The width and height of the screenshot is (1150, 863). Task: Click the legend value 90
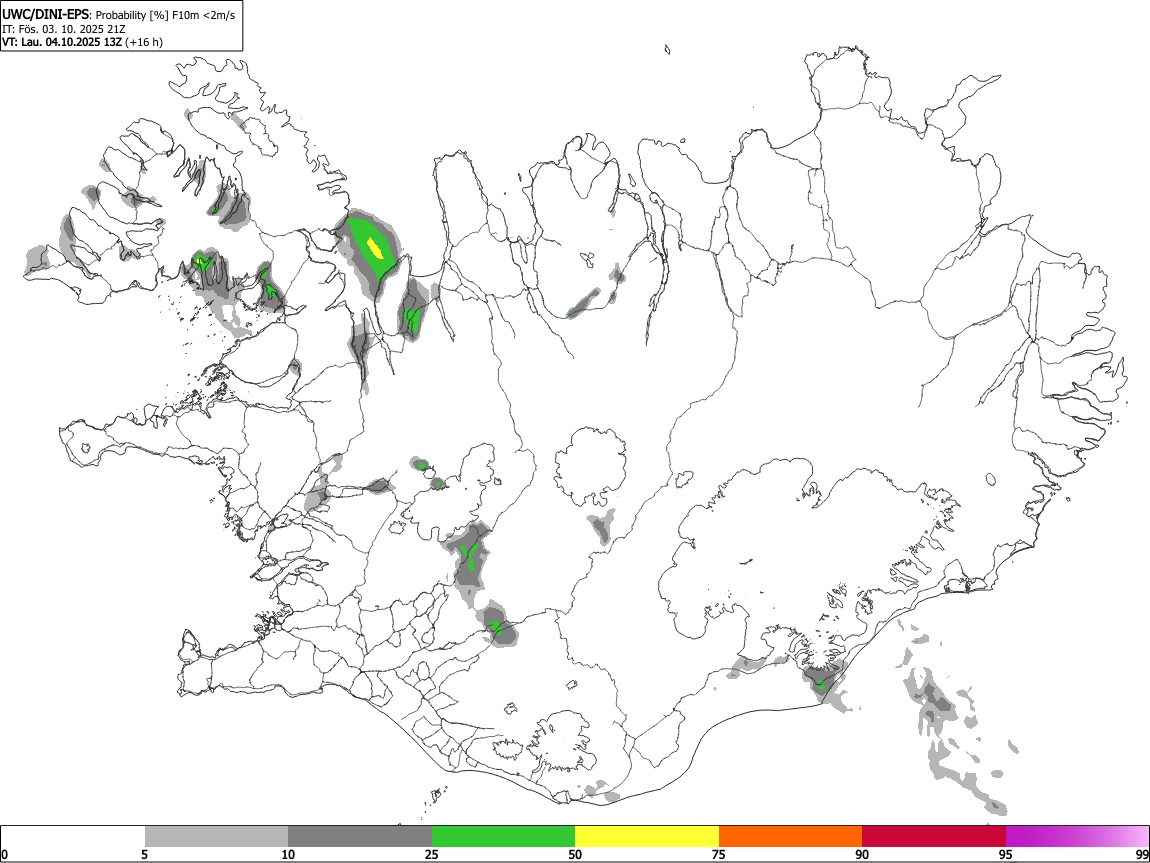[862, 854]
